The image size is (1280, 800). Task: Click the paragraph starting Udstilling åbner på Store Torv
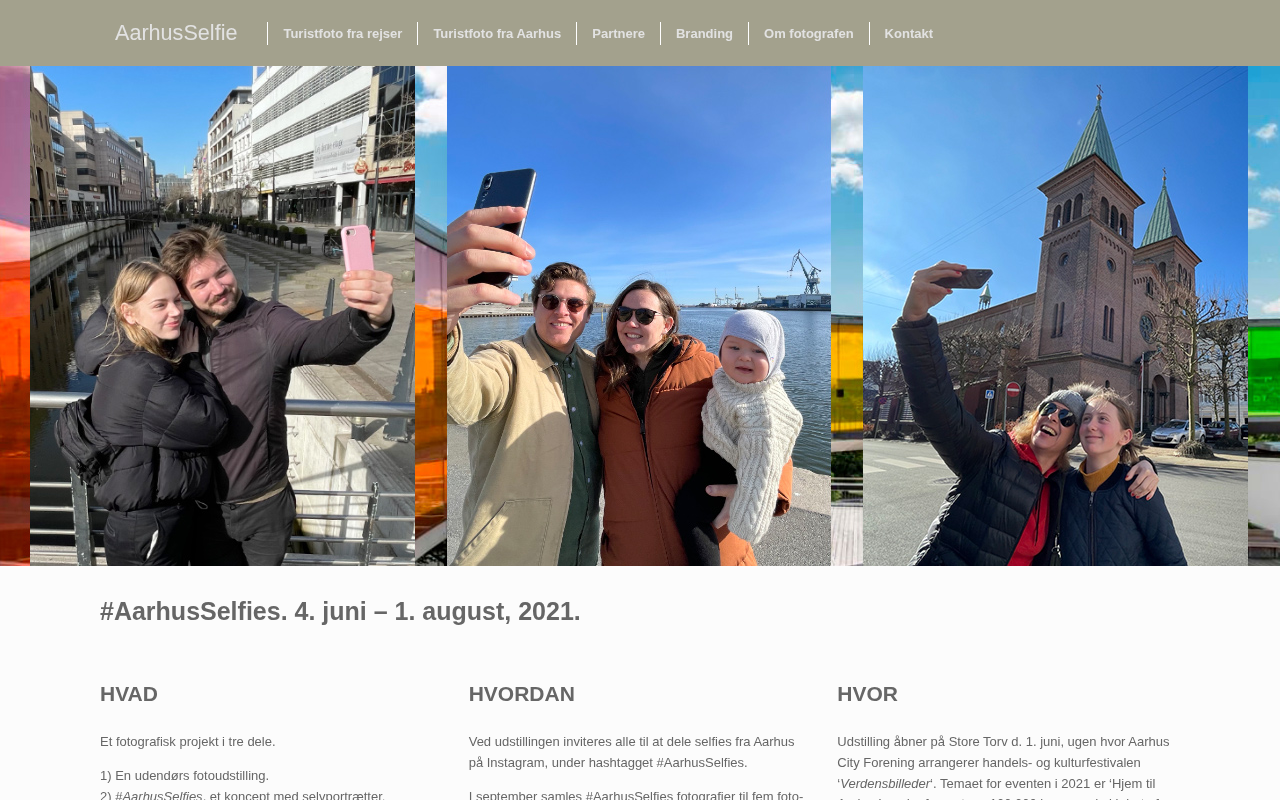[x=1006, y=766]
